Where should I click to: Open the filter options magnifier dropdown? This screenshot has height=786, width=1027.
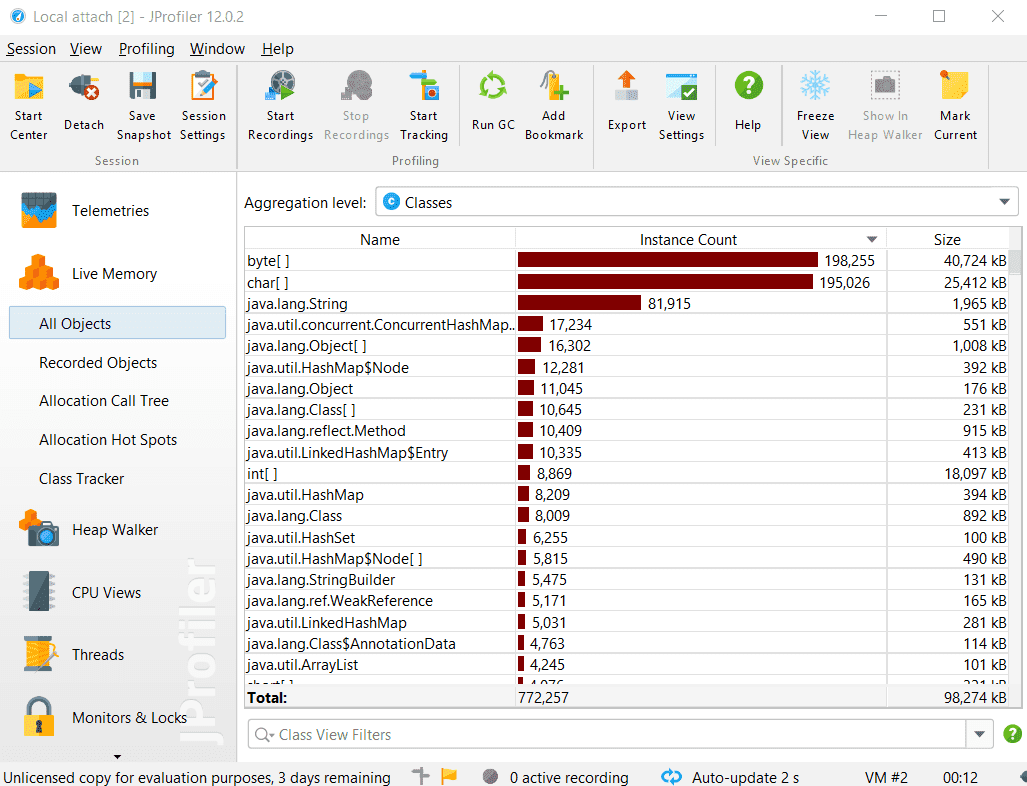[264, 735]
